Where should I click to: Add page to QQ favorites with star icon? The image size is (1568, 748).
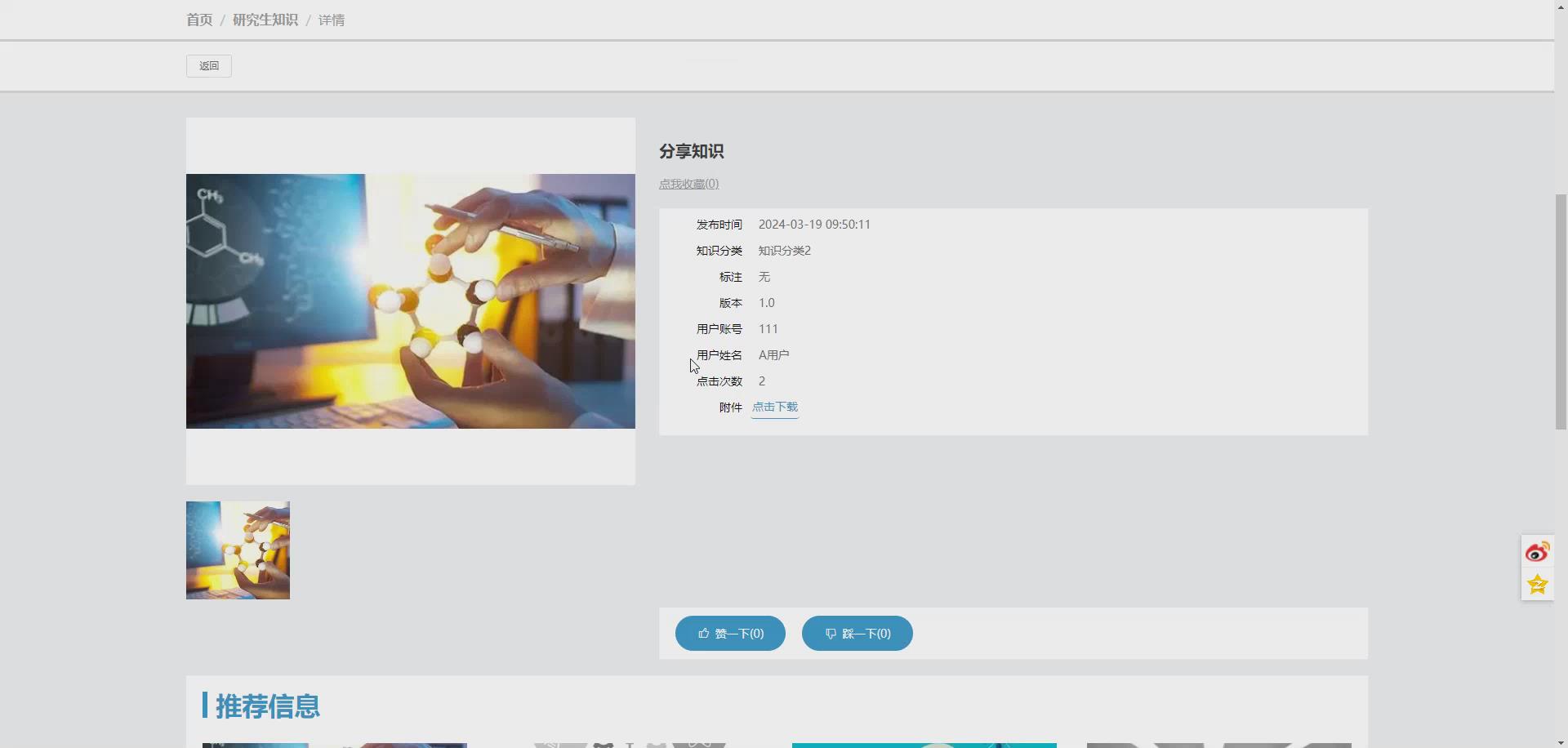[1537, 585]
